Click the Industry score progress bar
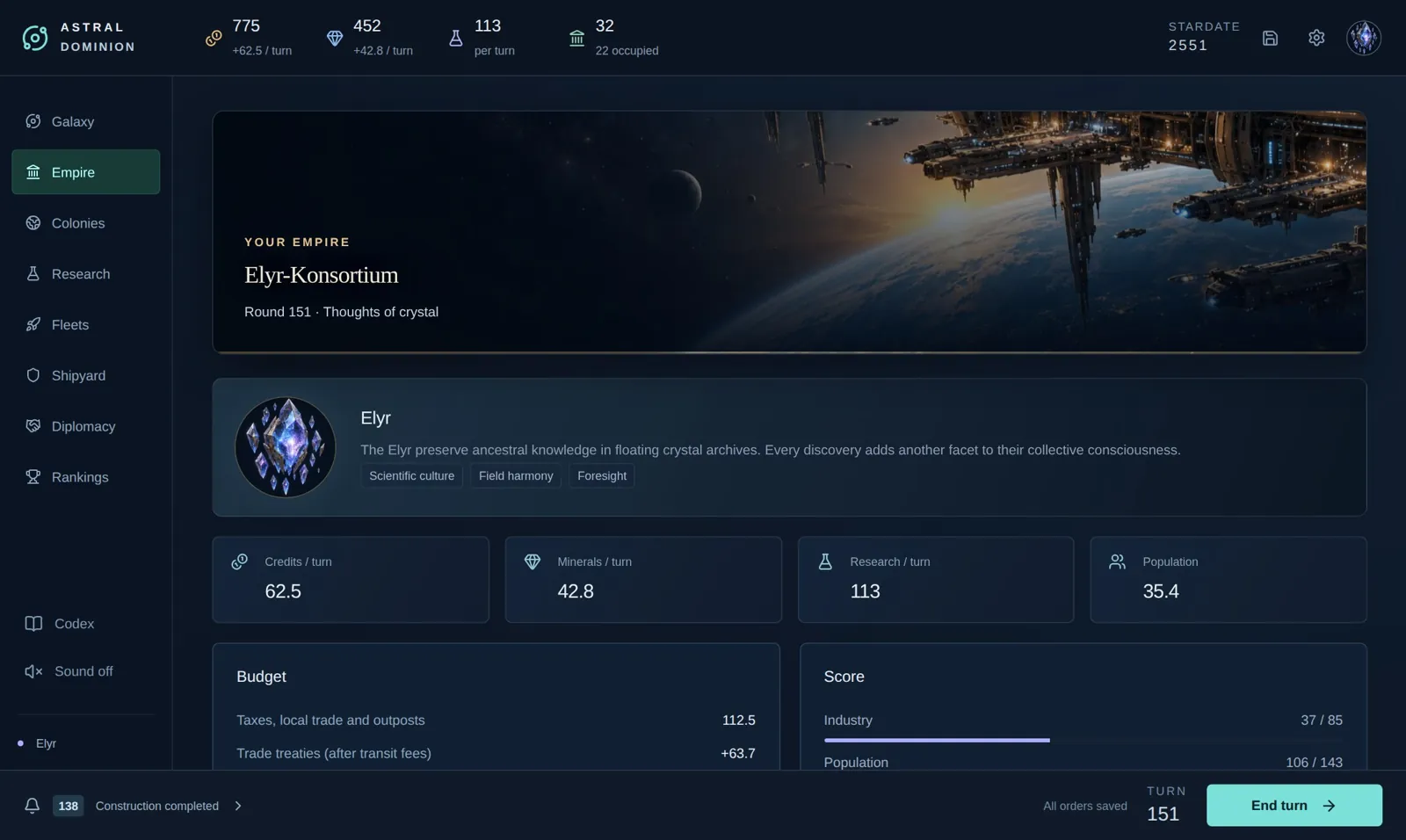Image resolution: width=1406 pixels, height=840 pixels. [x=1083, y=741]
